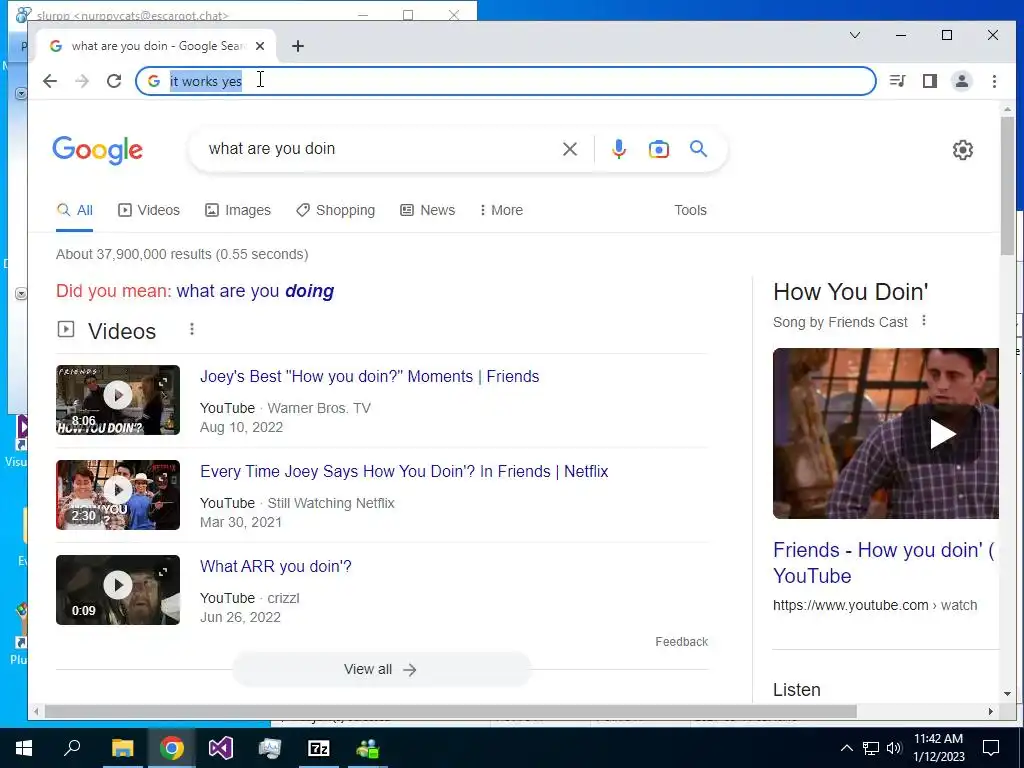Switch to Shopping results tab

pos(336,210)
